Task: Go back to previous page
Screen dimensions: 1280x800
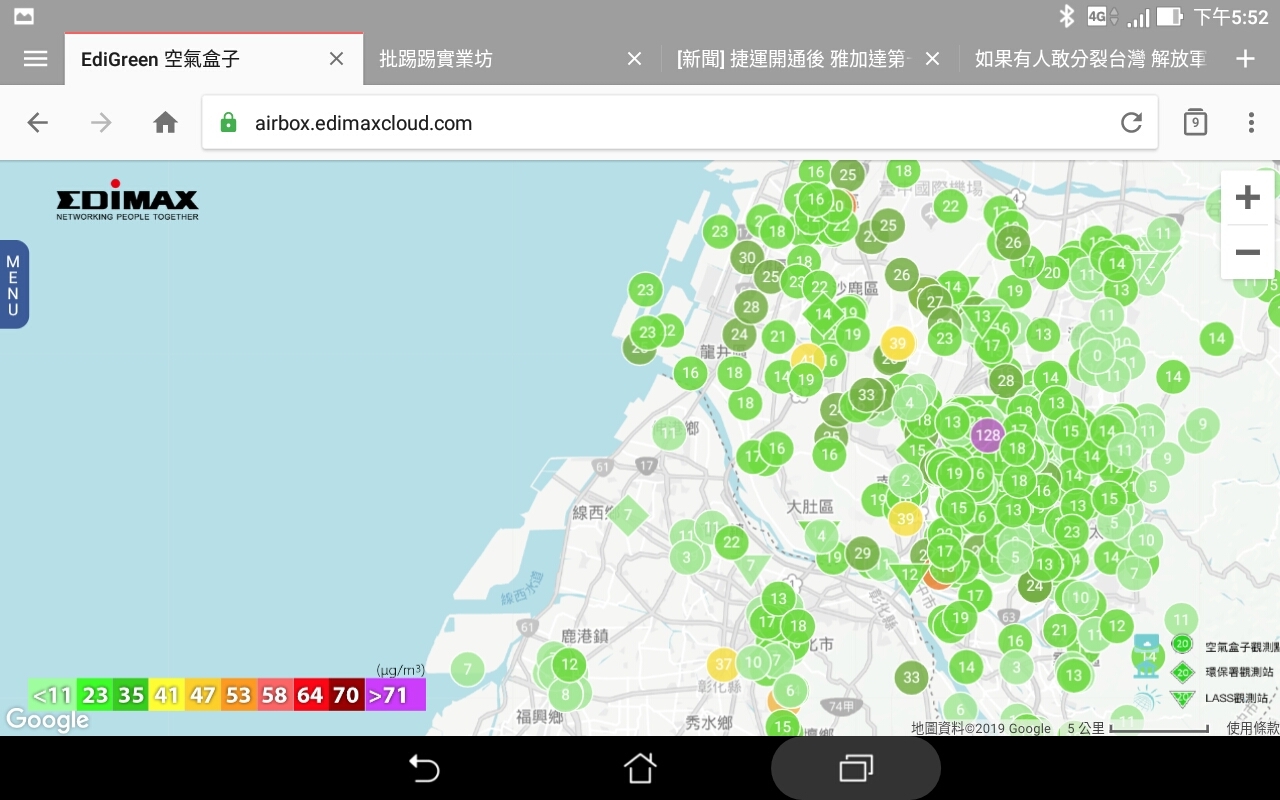Action: (x=37, y=122)
